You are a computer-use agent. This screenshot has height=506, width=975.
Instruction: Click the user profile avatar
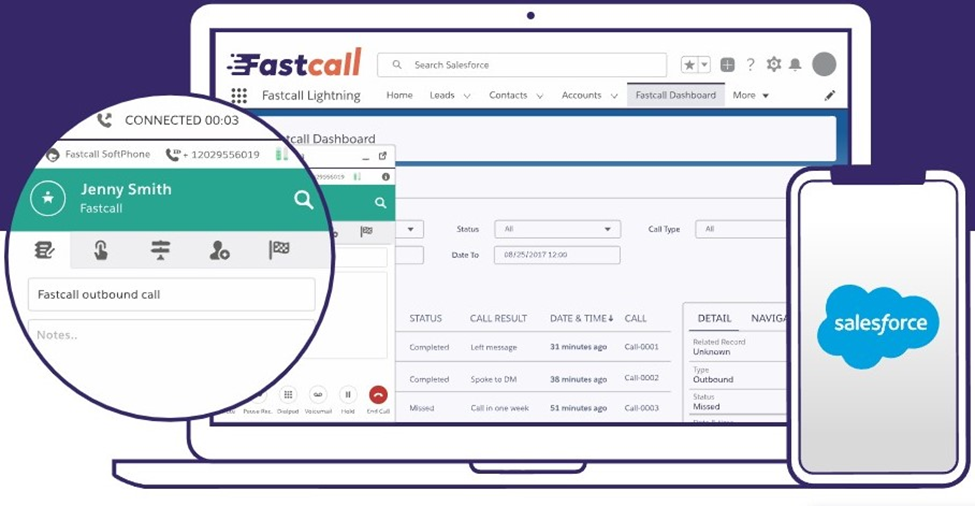(824, 64)
